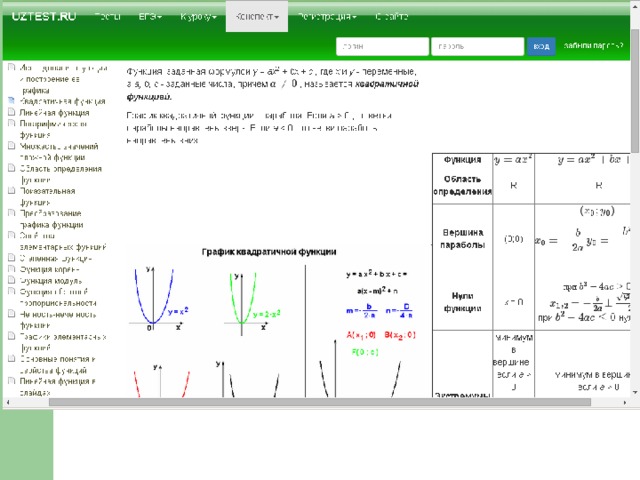This screenshot has height=480, width=640.
Task: Click the document icon beside Область определения функции
Action: pyautogui.click(x=11, y=168)
